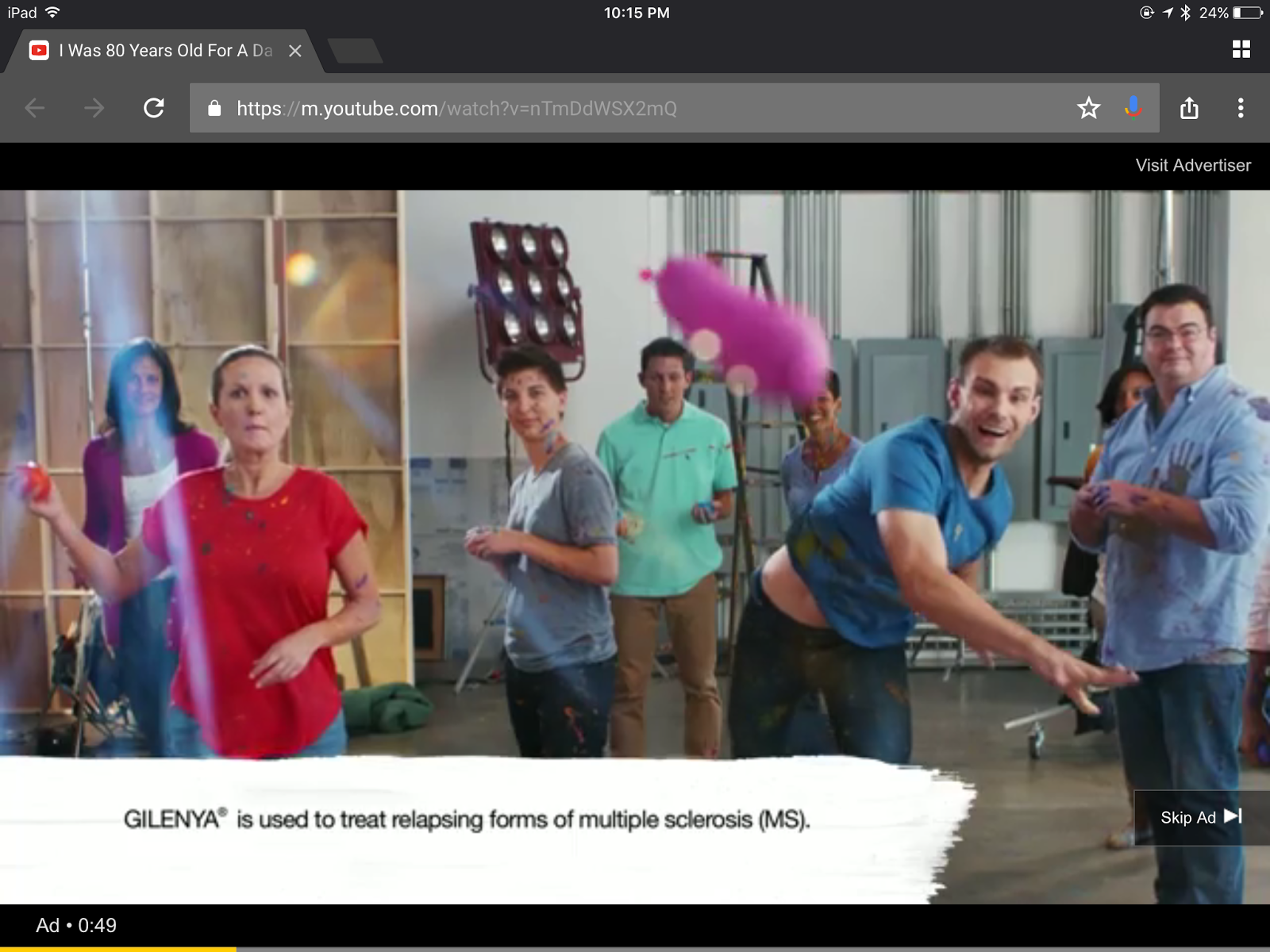
Task: Click Visit Advertiser link
Action: pyautogui.click(x=1193, y=165)
